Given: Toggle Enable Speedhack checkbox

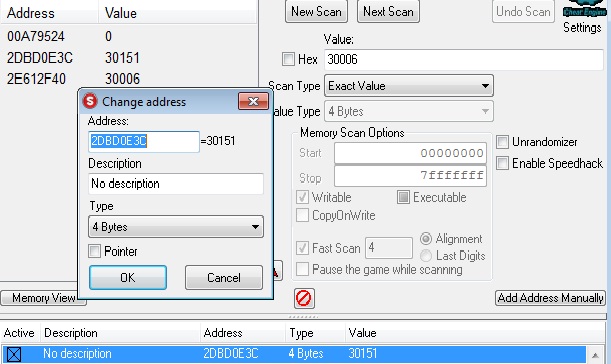Looking at the screenshot, I should pyautogui.click(x=502, y=163).
